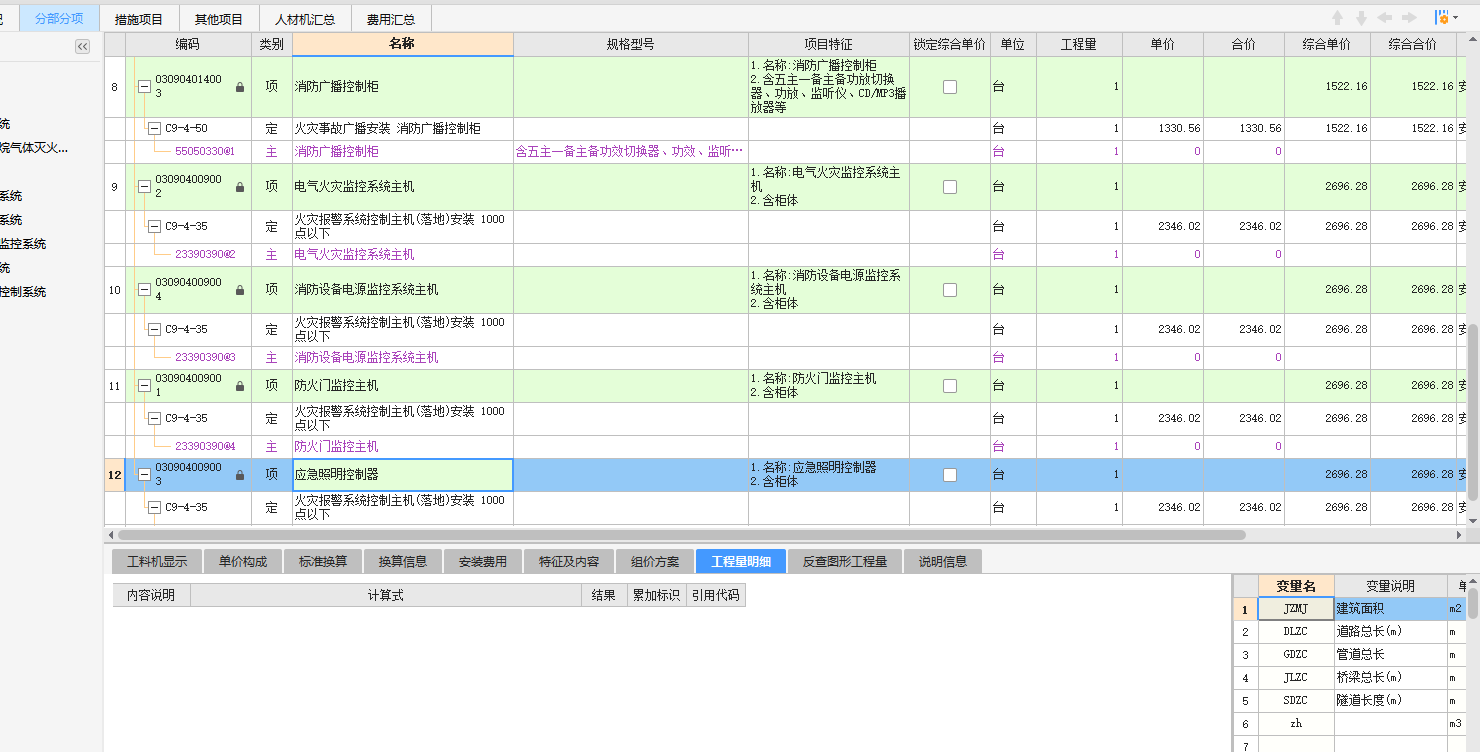
Task: Tick 锁定综合单价 for 应急照明控制器
Action: point(950,475)
